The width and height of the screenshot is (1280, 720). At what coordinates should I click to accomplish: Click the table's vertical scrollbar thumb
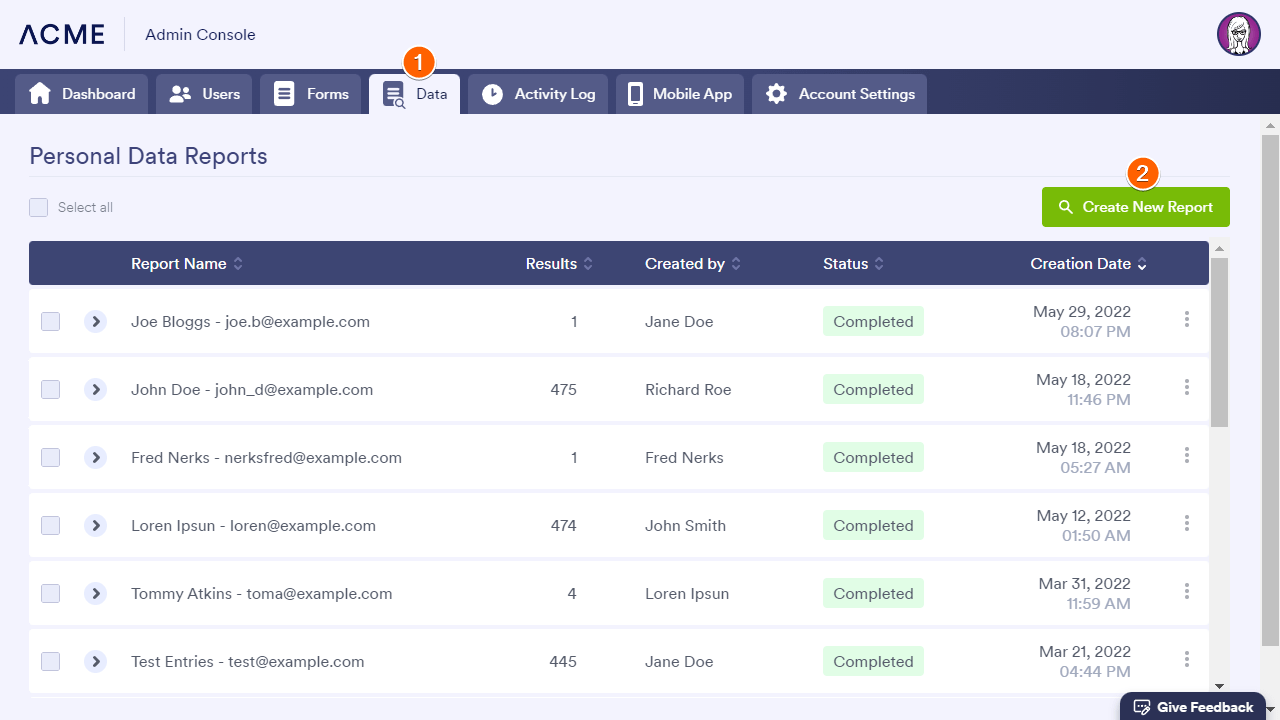coord(1219,340)
